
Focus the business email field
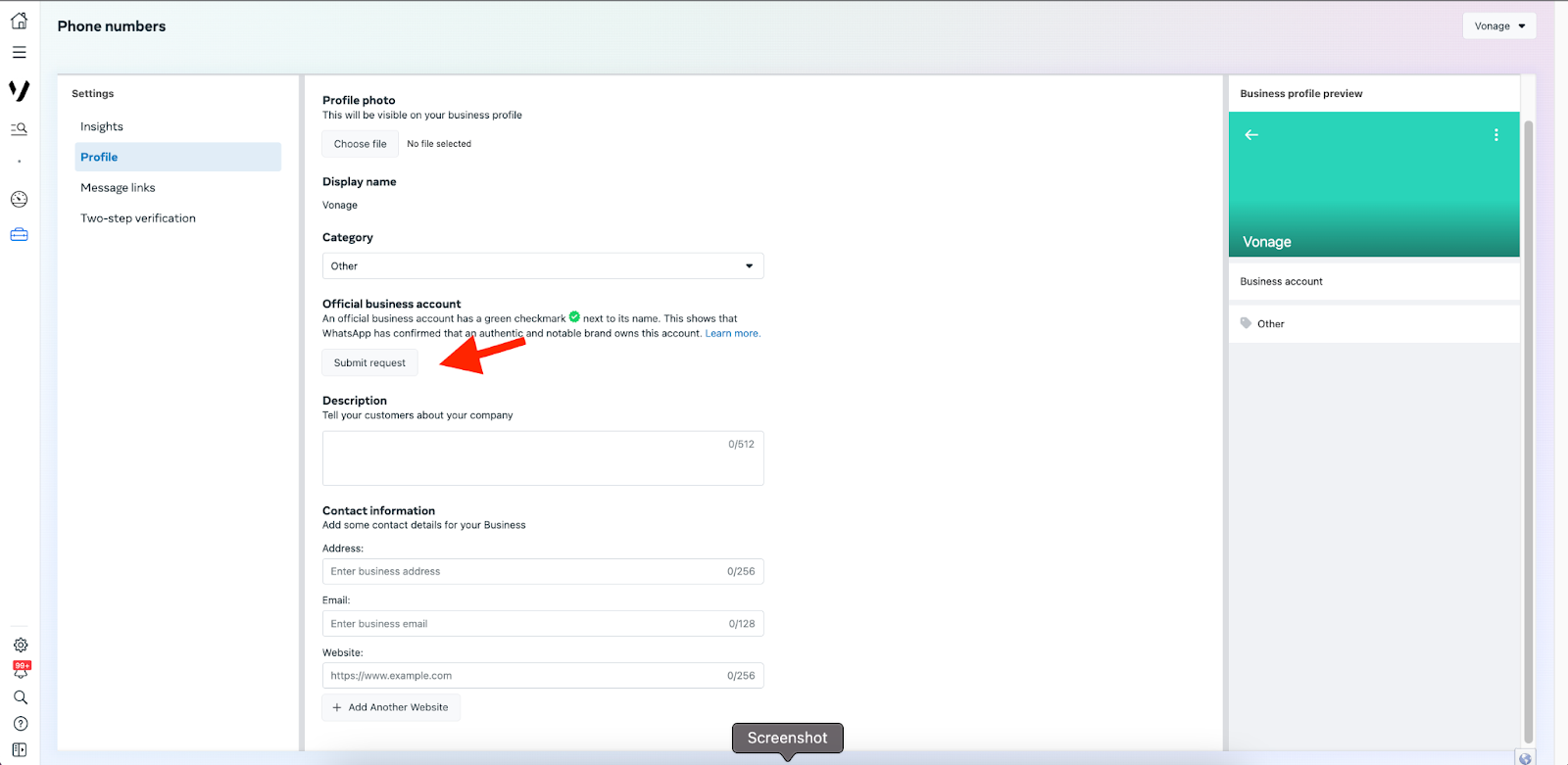pyautogui.click(x=543, y=623)
